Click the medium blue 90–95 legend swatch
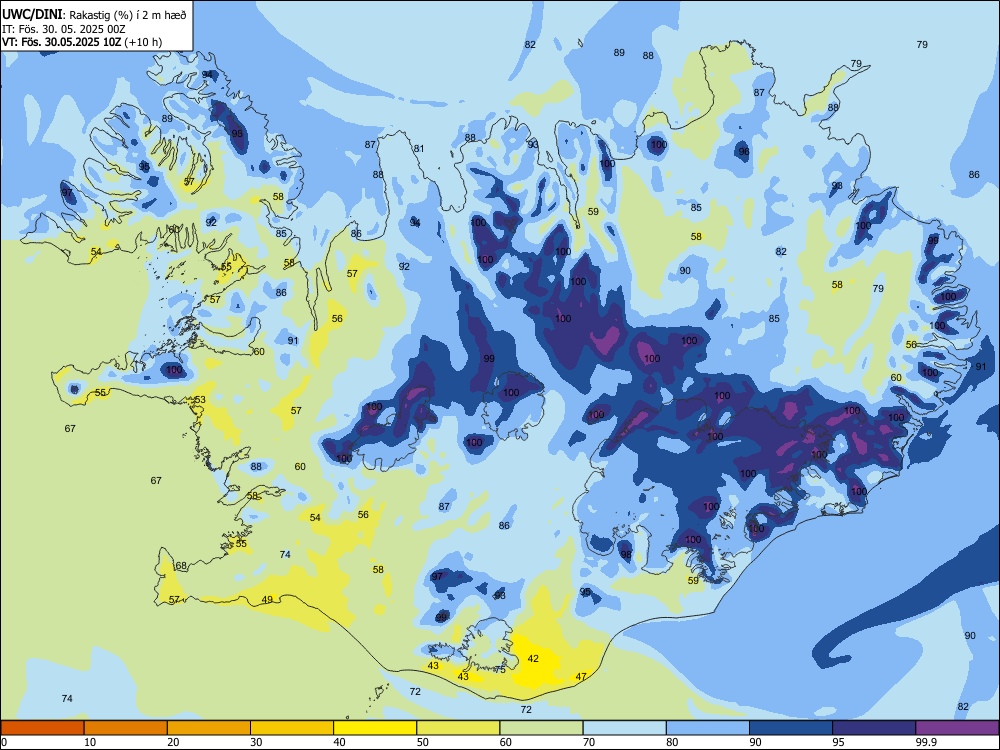Image resolution: width=1000 pixels, height=750 pixels. (791, 728)
